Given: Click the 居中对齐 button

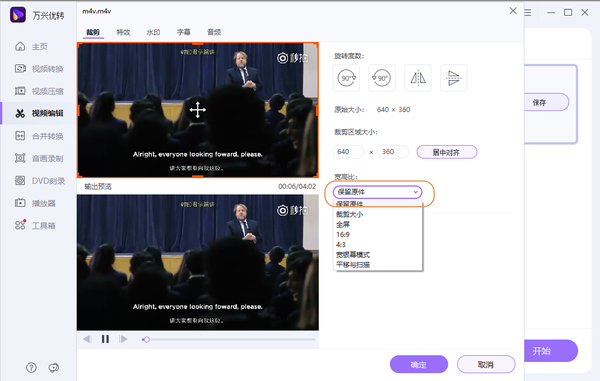Looking at the screenshot, I should point(447,152).
